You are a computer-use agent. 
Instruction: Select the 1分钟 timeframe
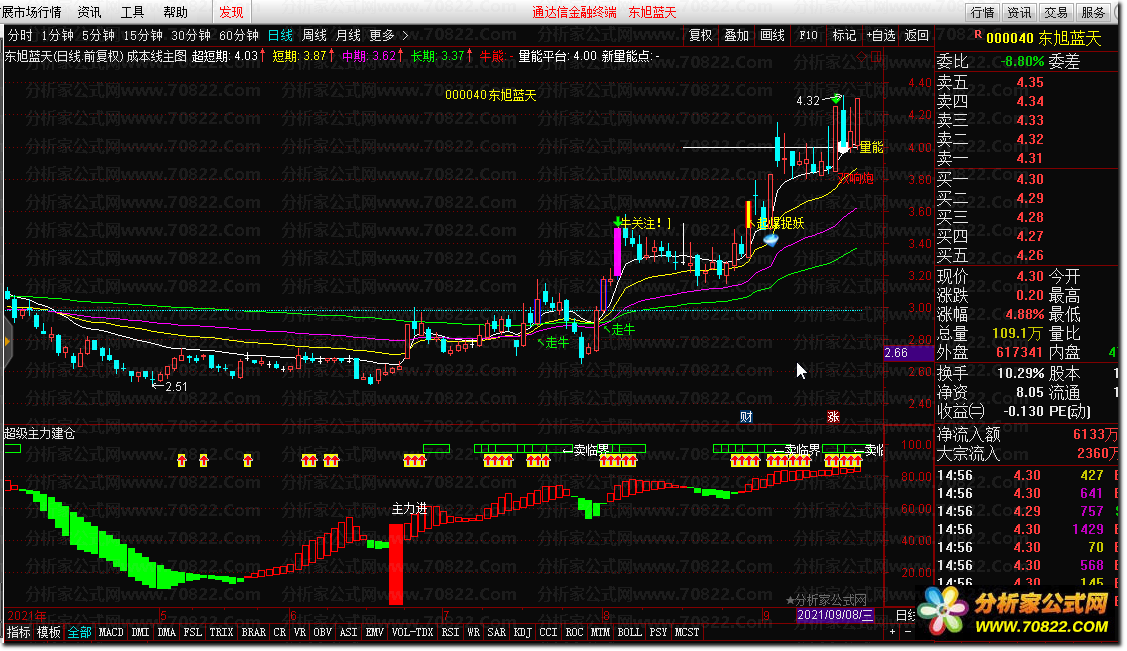pos(58,35)
